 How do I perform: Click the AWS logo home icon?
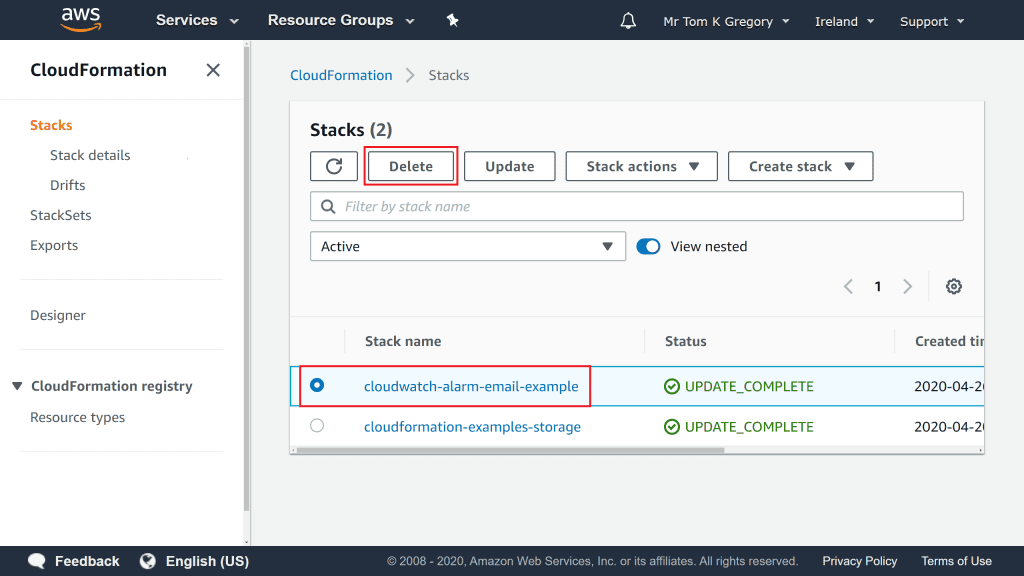click(x=81, y=19)
